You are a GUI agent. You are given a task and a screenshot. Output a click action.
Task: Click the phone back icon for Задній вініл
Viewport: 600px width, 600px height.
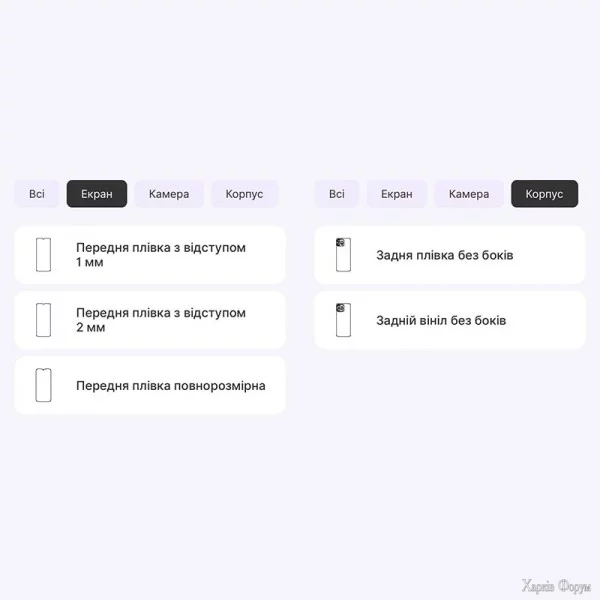[343, 320]
